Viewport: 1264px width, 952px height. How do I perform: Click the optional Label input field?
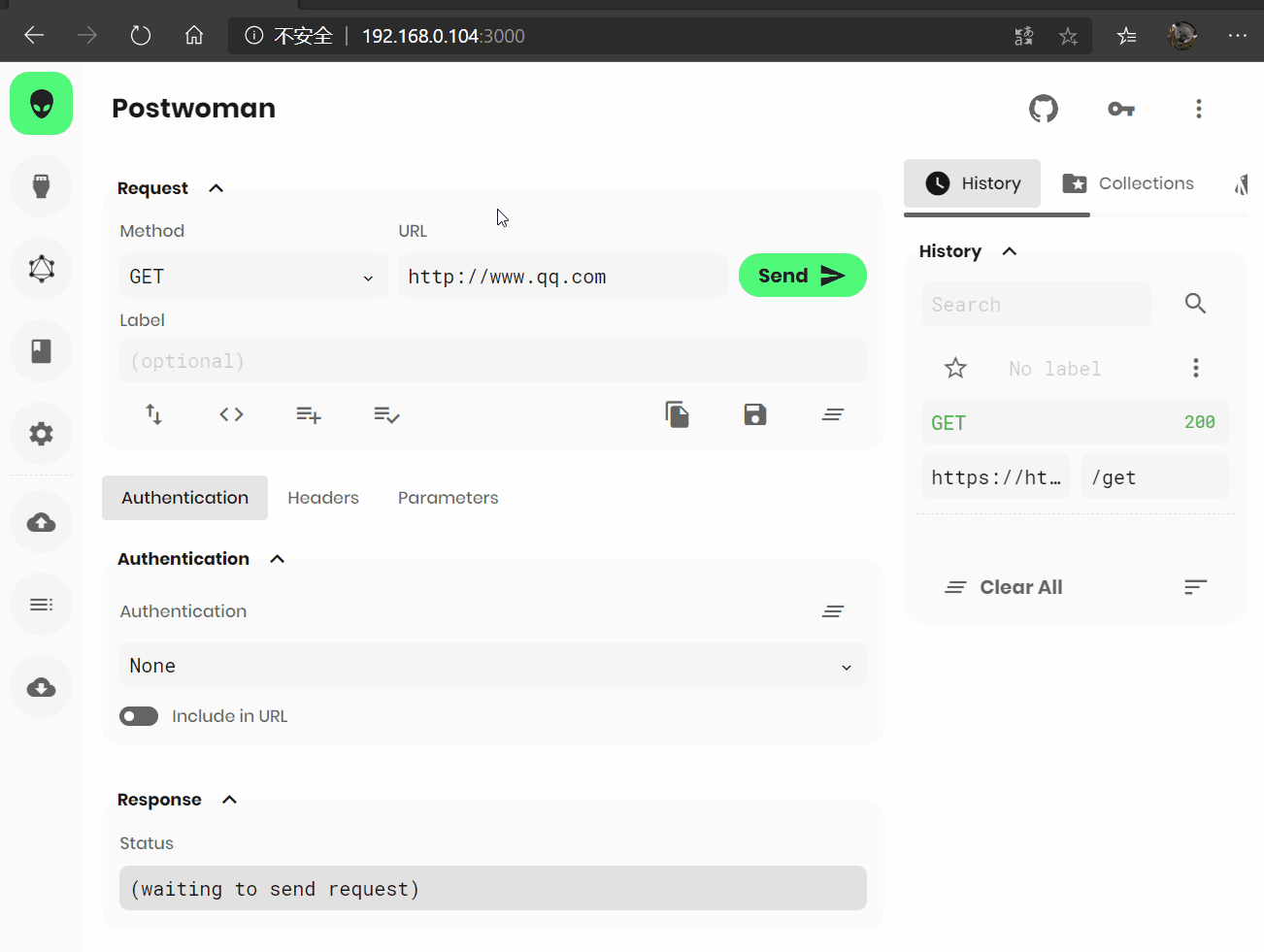coord(493,360)
